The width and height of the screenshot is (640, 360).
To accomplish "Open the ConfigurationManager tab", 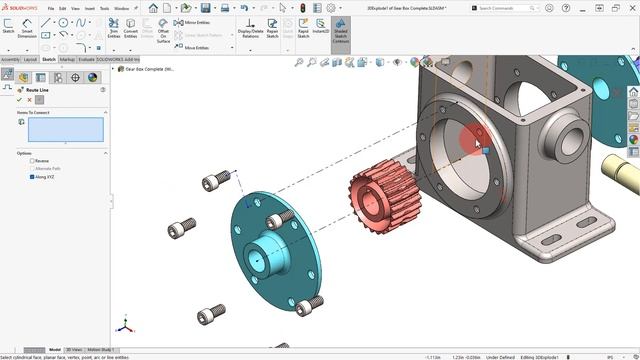I will [x=58, y=78].
